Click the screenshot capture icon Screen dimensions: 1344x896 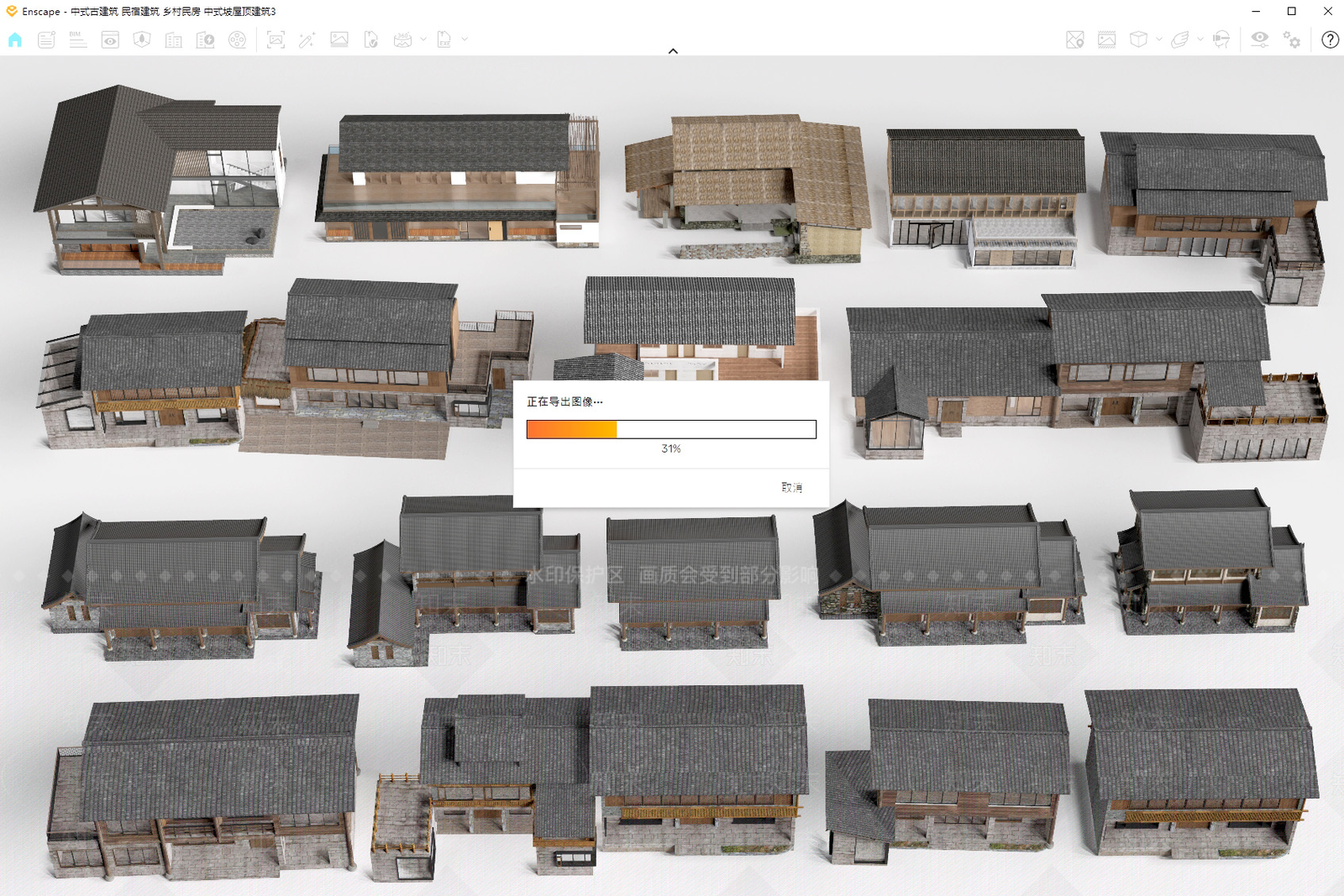pos(276,39)
